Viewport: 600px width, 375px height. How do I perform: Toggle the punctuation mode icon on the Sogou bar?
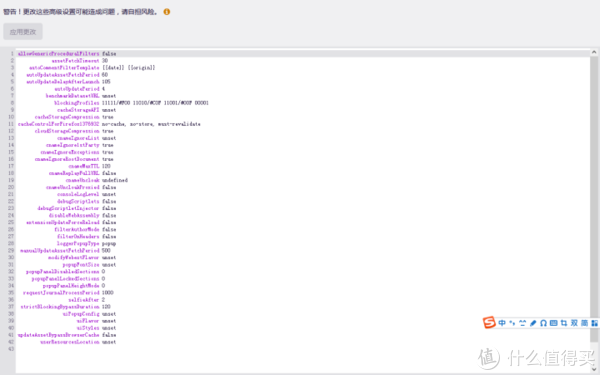point(512,323)
